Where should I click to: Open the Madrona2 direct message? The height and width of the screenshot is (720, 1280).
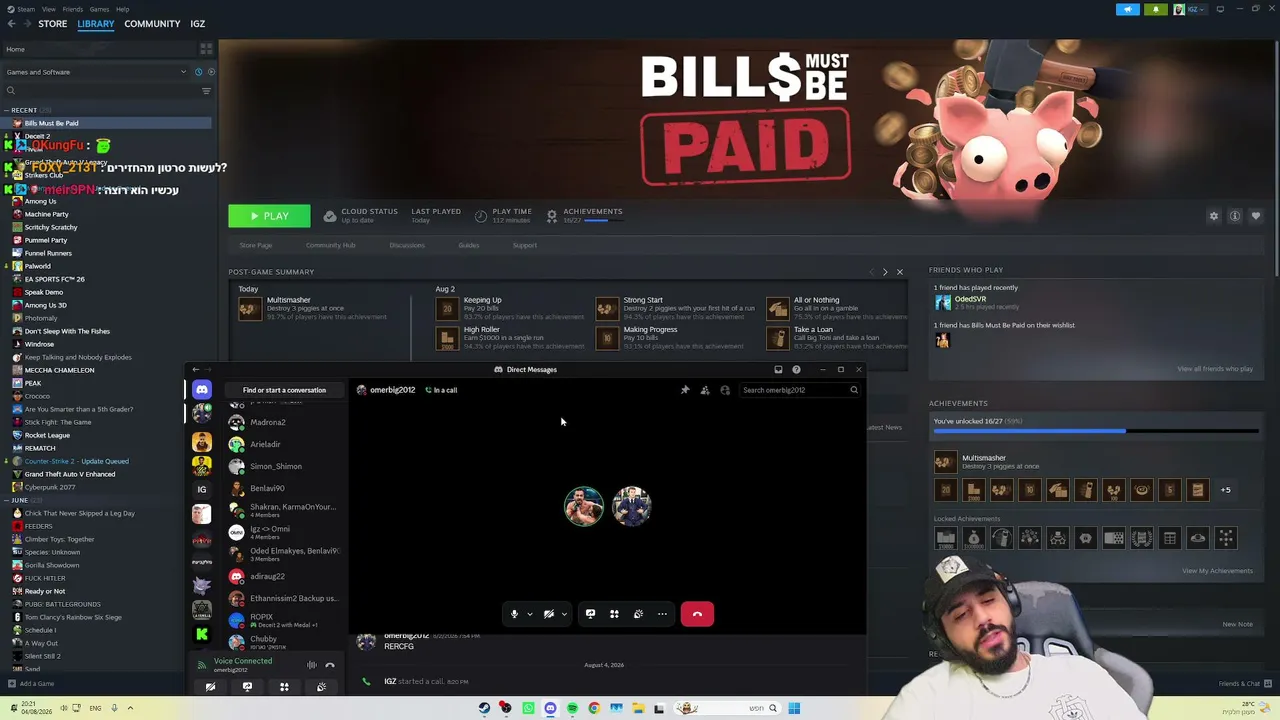284,422
